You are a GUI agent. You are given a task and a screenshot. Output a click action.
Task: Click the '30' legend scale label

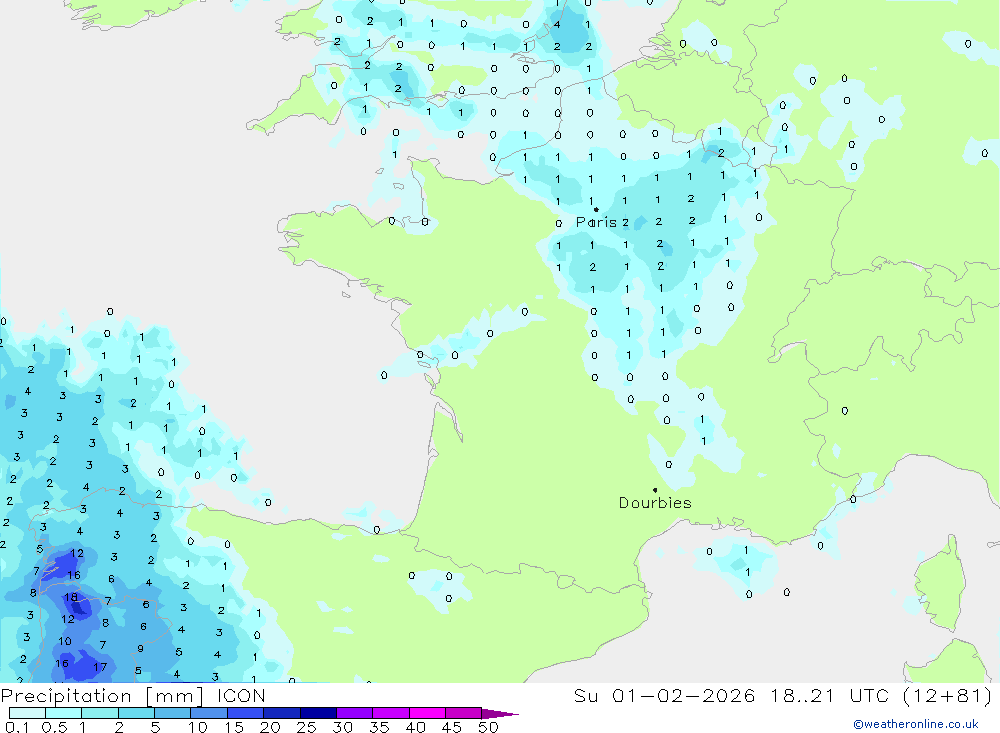[342, 727]
